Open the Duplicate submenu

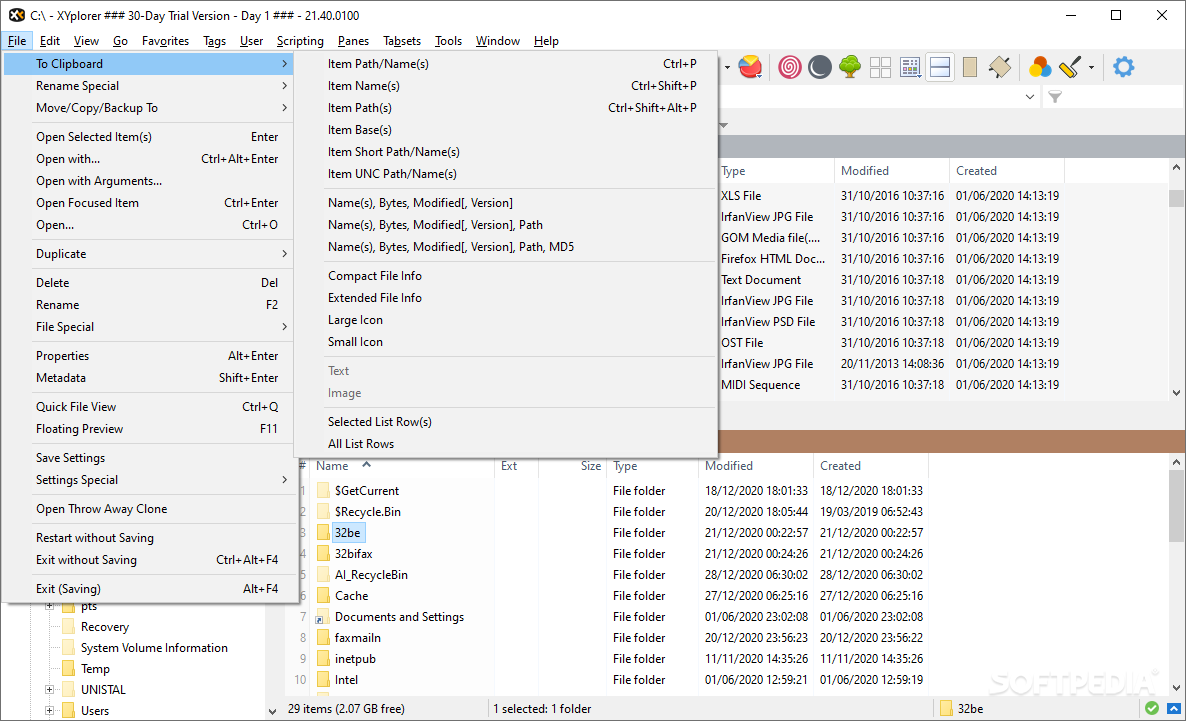click(148, 253)
